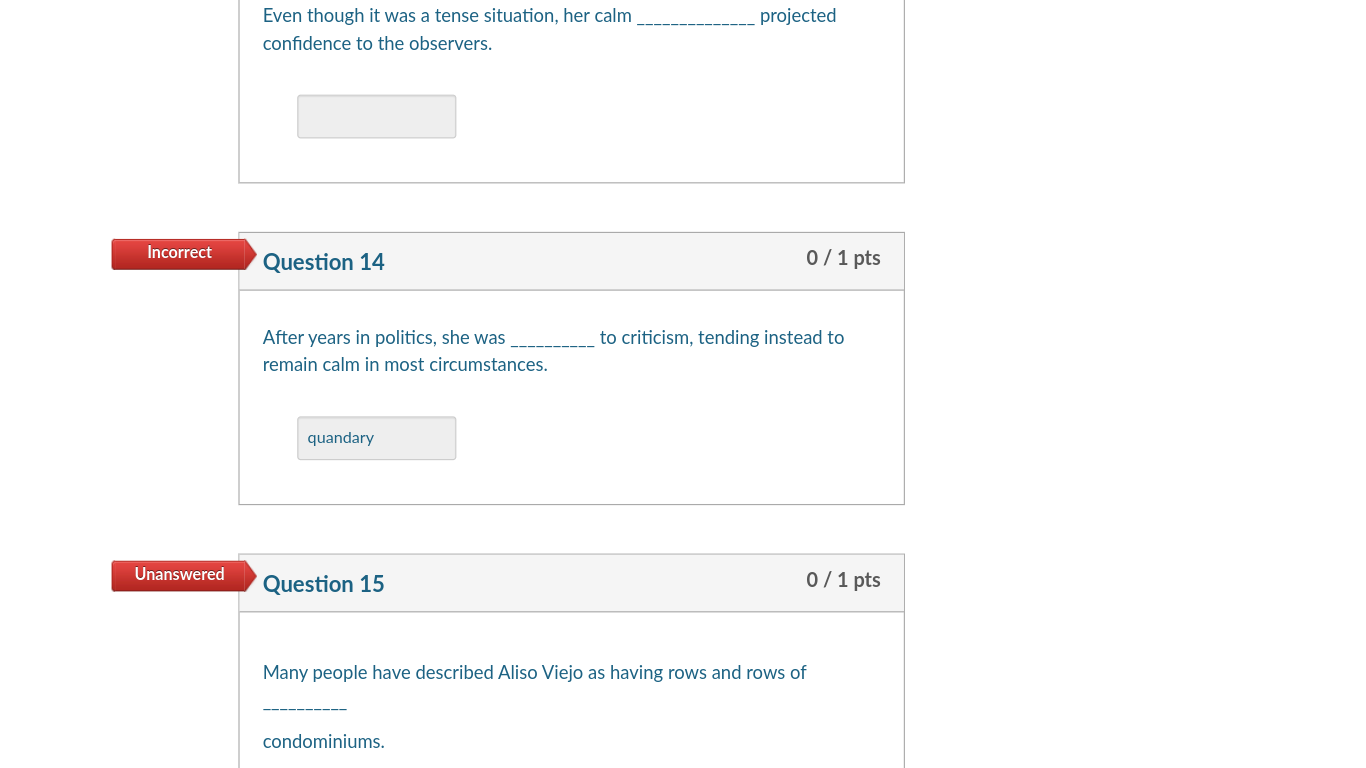Select the Question 15 heading
Screen dimensions: 1366x768
point(323,584)
